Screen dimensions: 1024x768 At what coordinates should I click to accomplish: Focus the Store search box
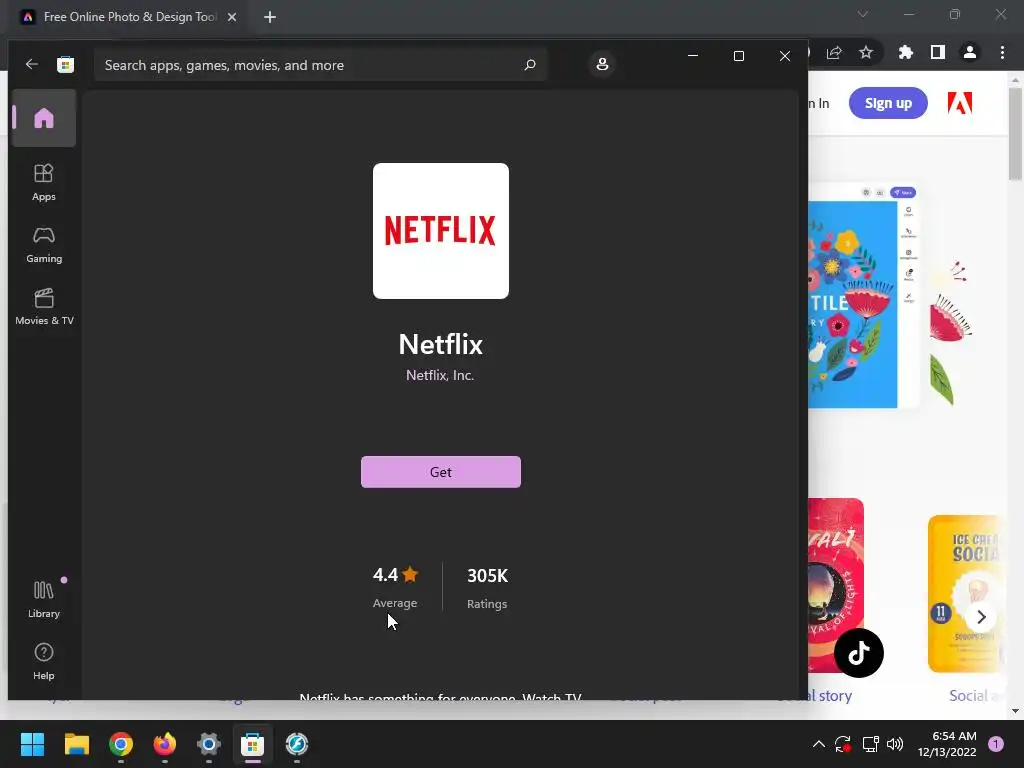[x=320, y=65]
